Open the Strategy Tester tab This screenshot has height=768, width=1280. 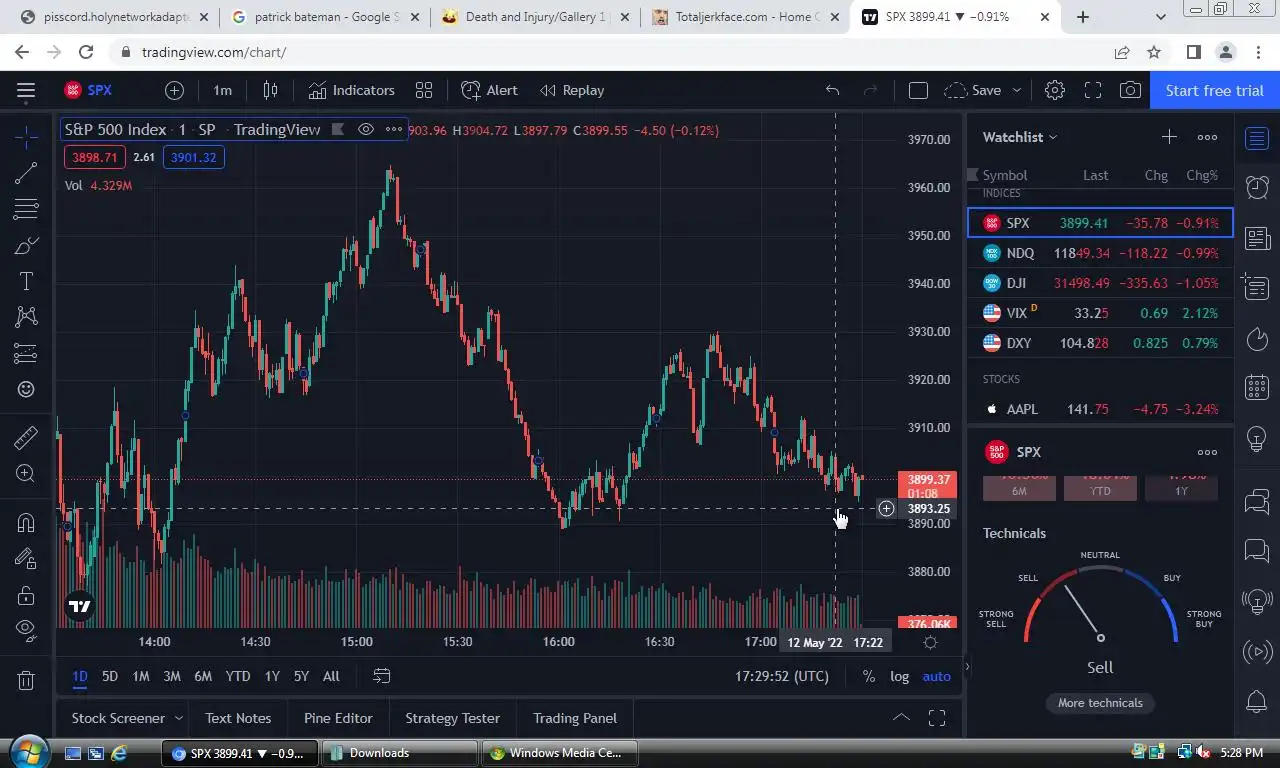tap(452, 718)
